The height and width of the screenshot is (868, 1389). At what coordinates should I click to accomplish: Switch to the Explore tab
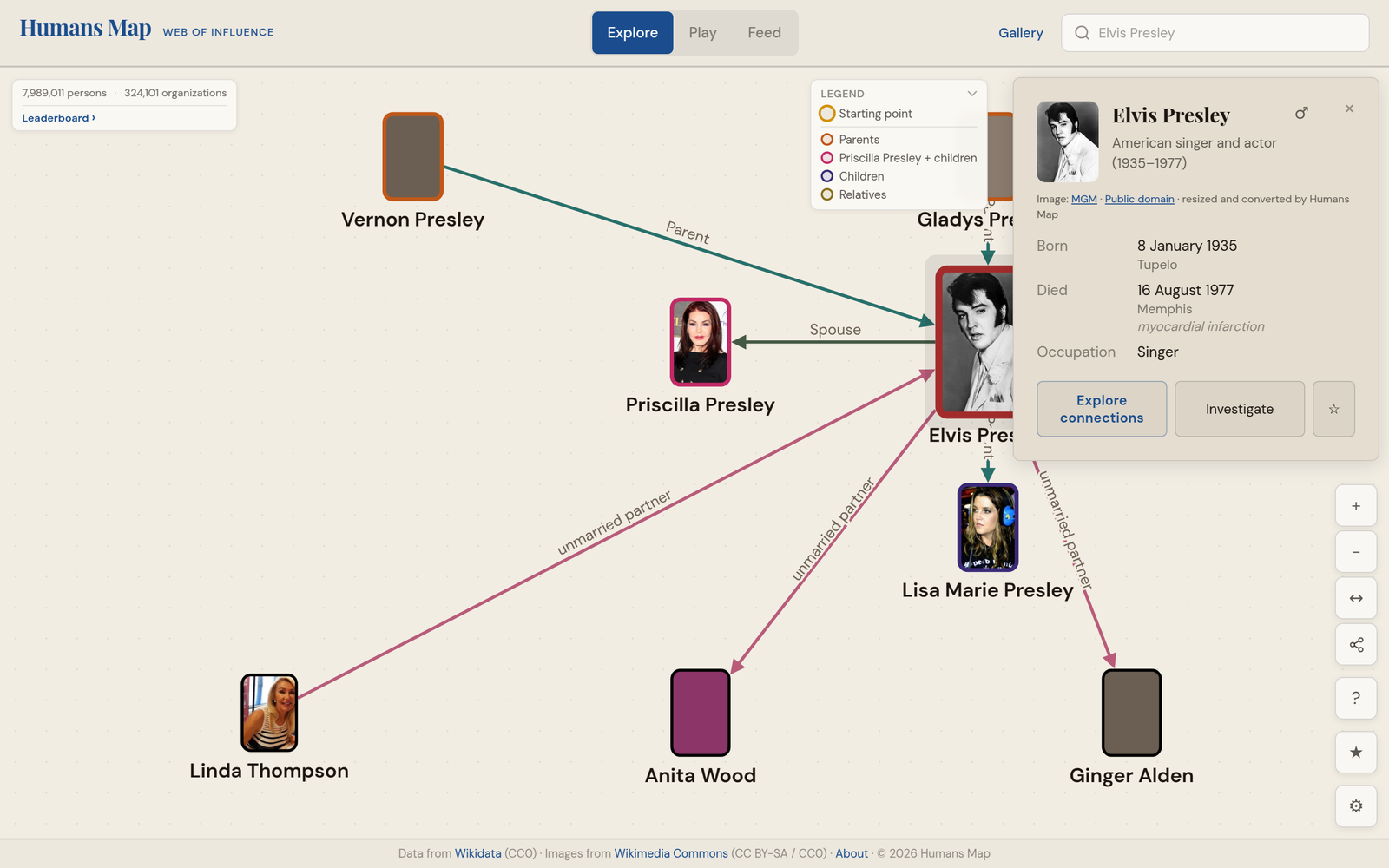(x=632, y=33)
